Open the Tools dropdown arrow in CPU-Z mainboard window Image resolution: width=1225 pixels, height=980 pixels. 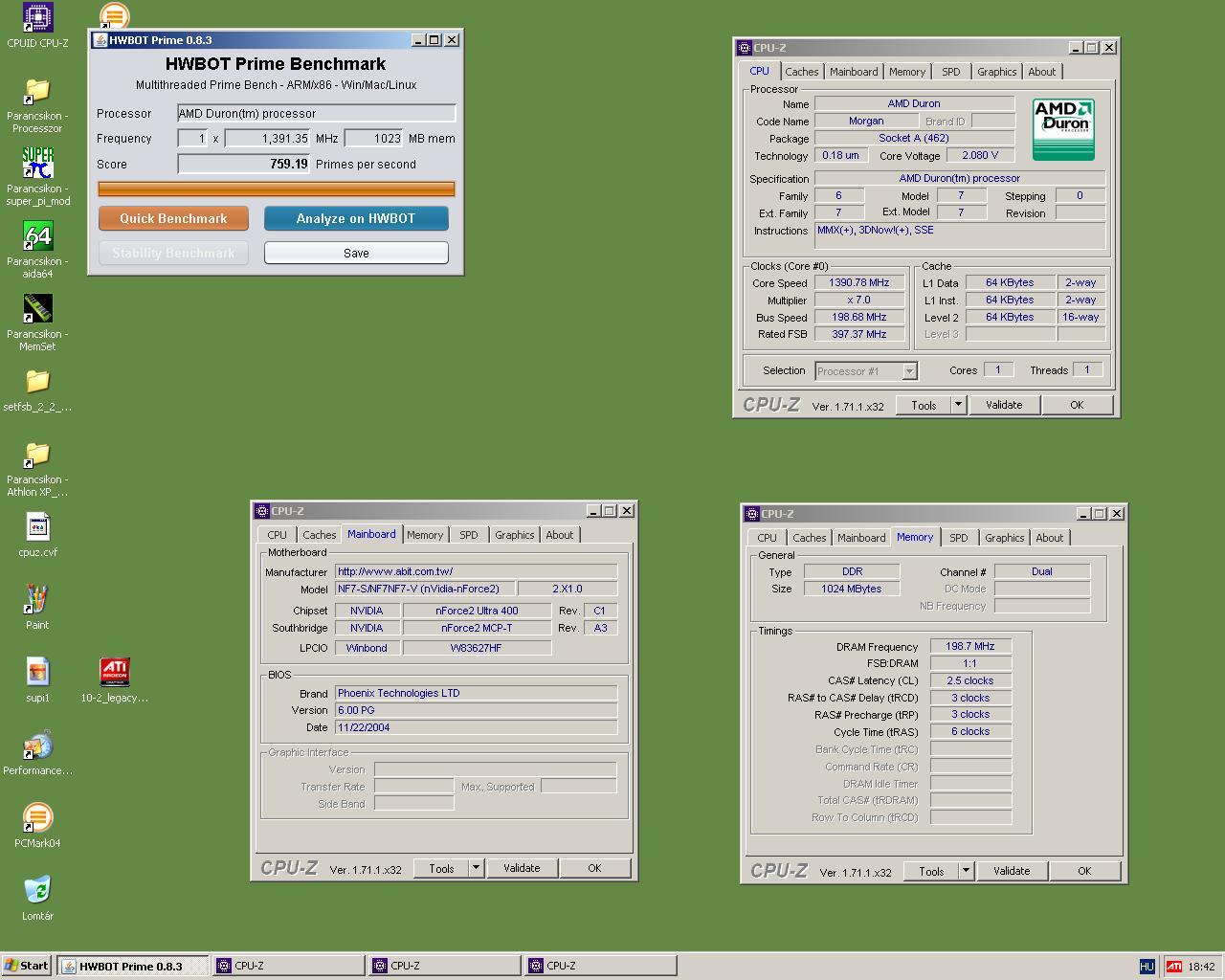(x=476, y=868)
